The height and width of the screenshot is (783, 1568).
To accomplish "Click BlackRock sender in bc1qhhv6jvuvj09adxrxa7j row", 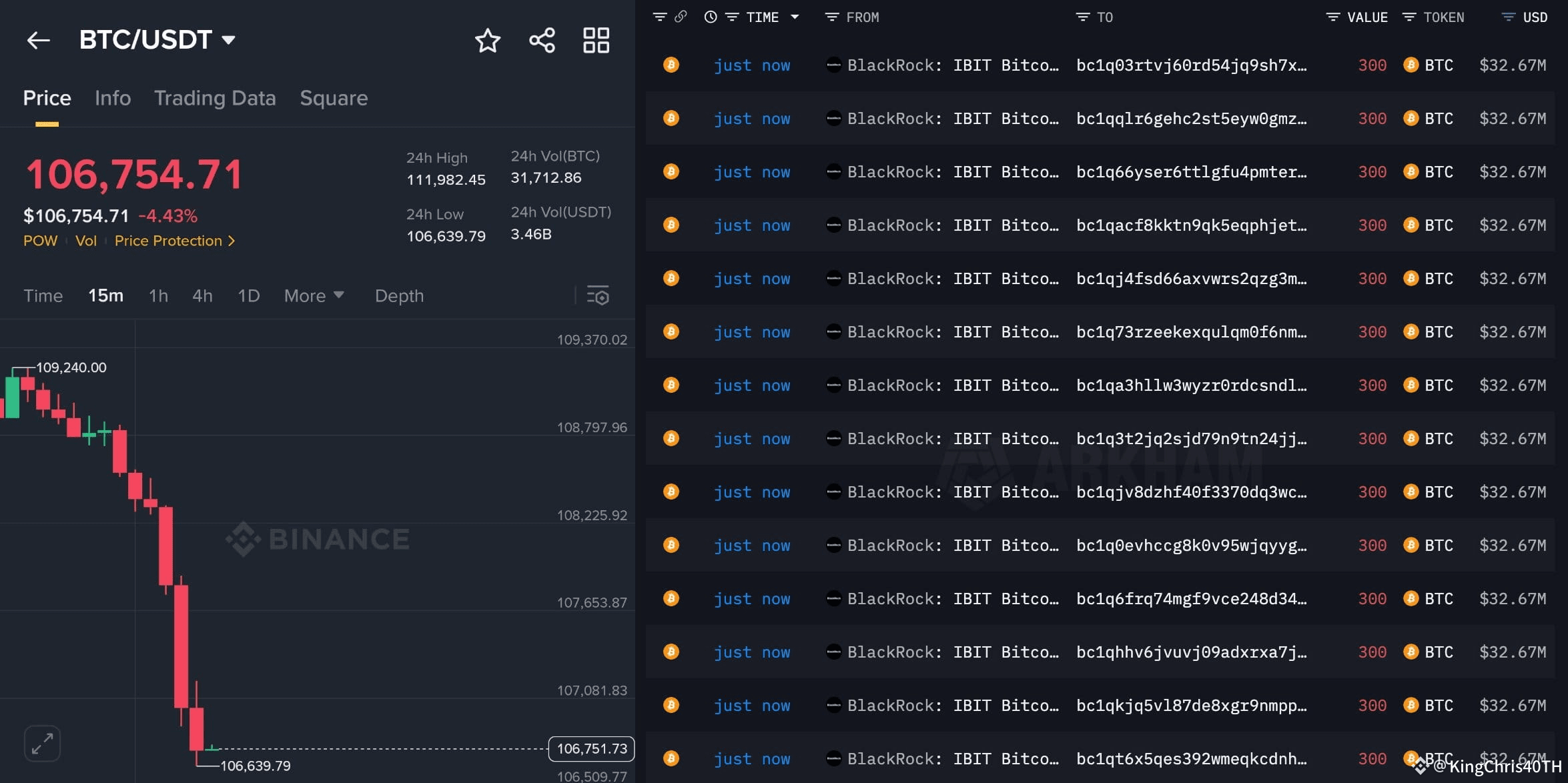I will coord(953,652).
